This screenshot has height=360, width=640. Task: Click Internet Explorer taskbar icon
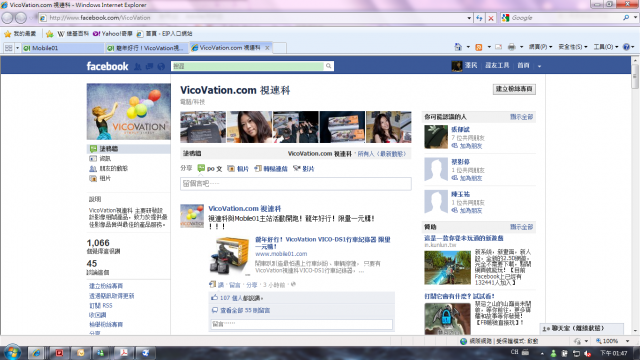point(36,353)
